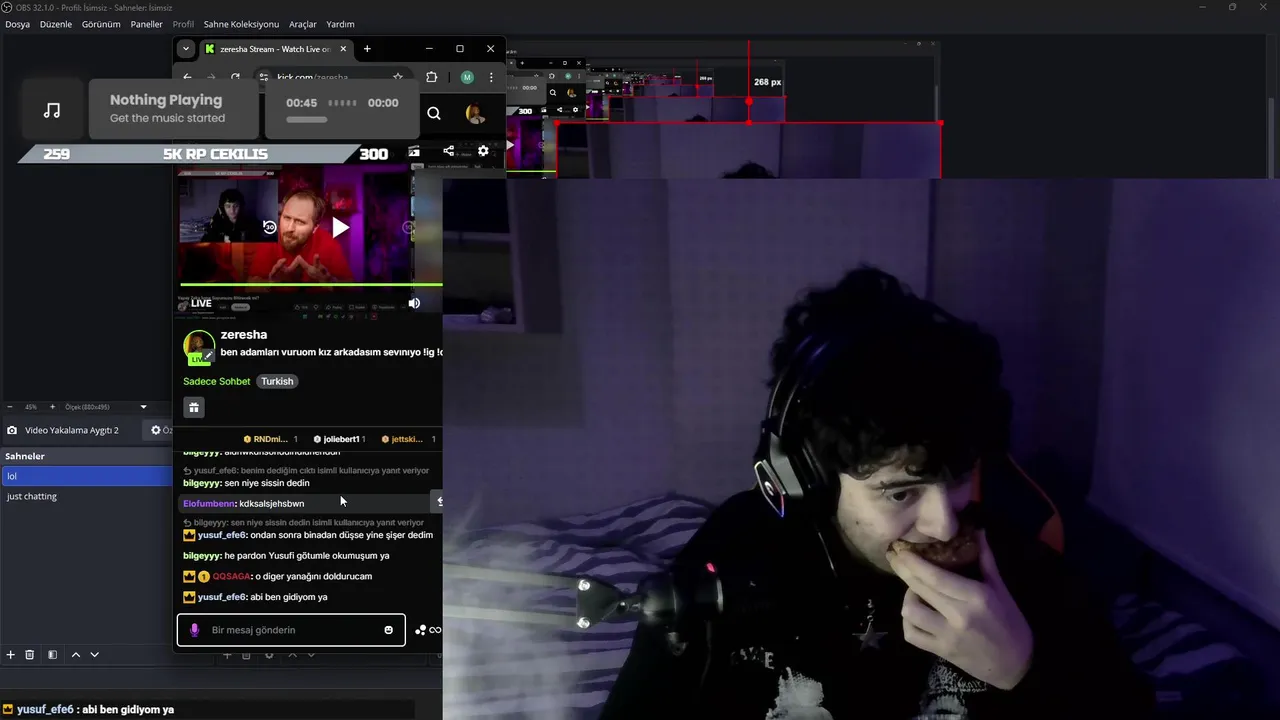Open the Araçlar menu
This screenshot has width=1280, height=720.
(303, 24)
